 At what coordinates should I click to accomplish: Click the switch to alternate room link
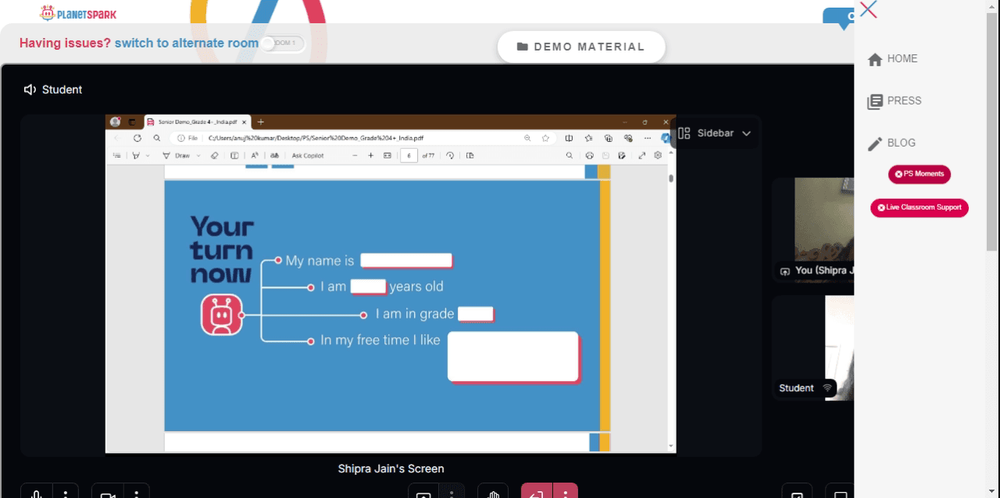tap(186, 43)
